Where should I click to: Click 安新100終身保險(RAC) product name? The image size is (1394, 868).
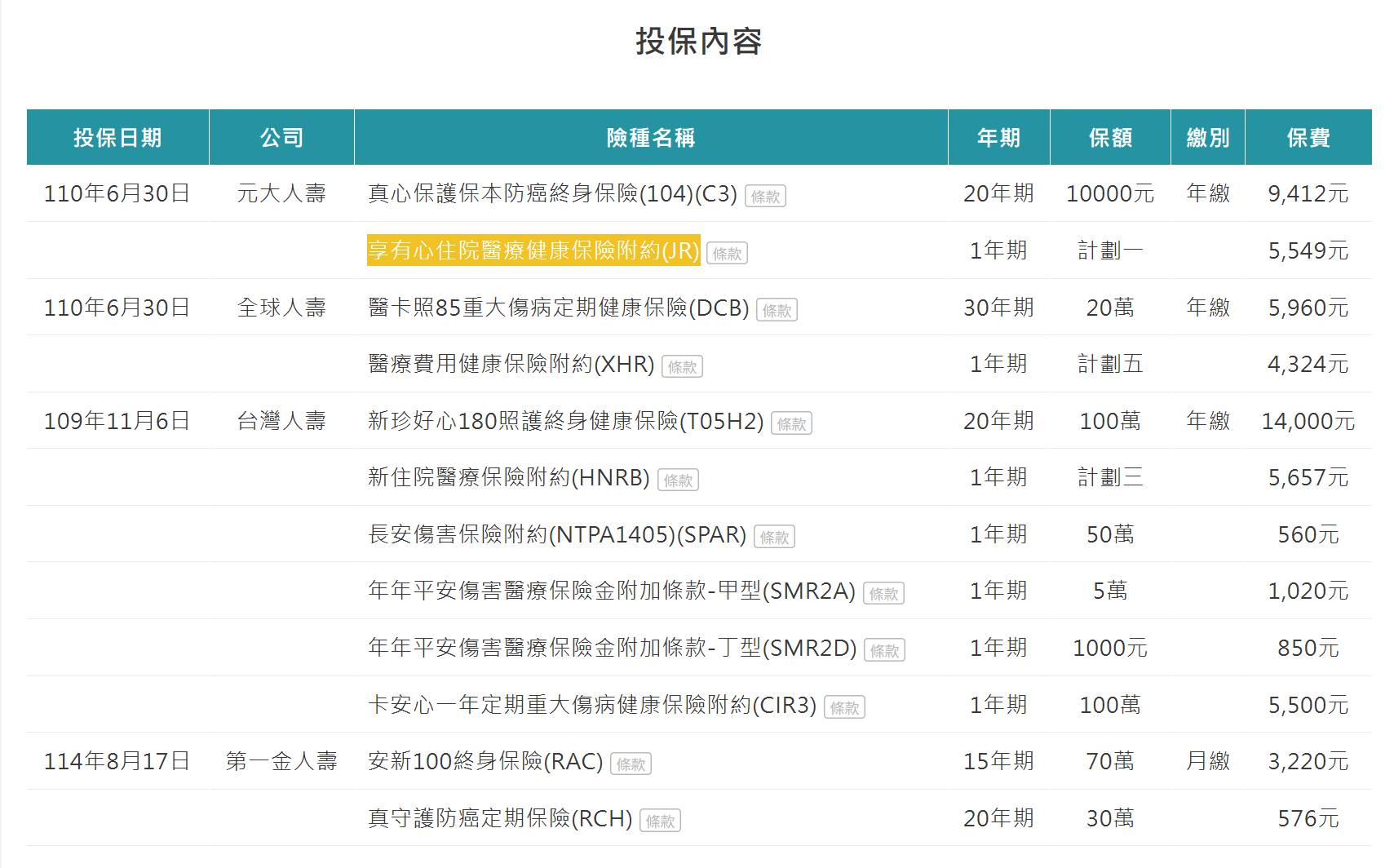click(485, 761)
